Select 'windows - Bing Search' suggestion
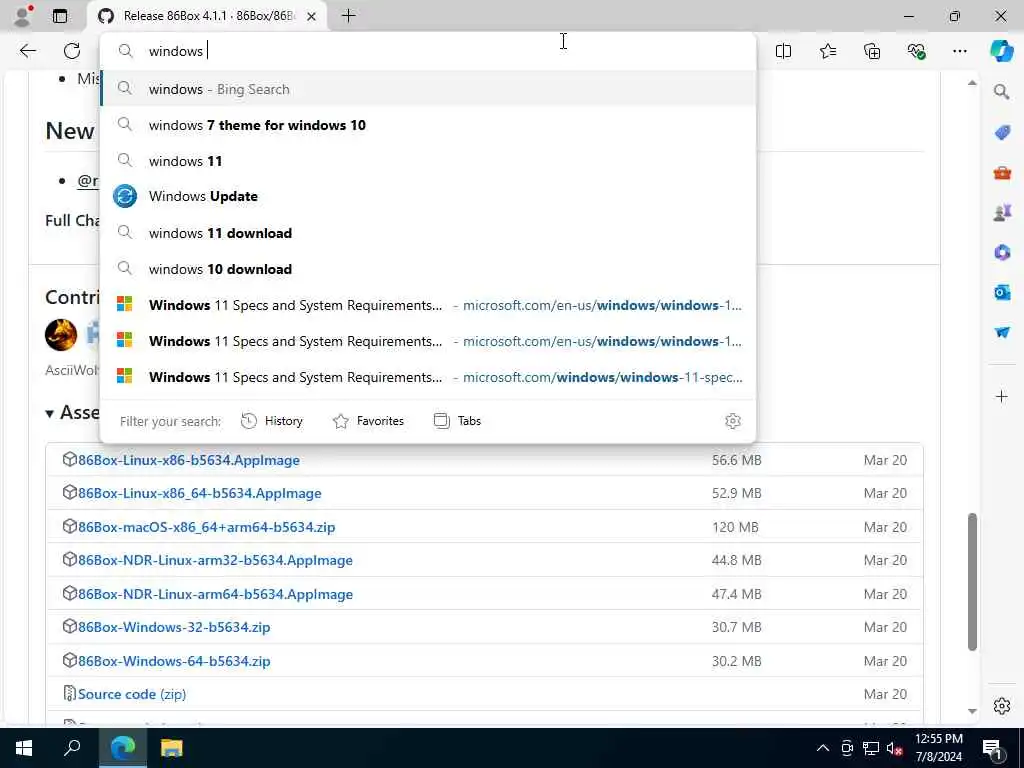 [428, 89]
